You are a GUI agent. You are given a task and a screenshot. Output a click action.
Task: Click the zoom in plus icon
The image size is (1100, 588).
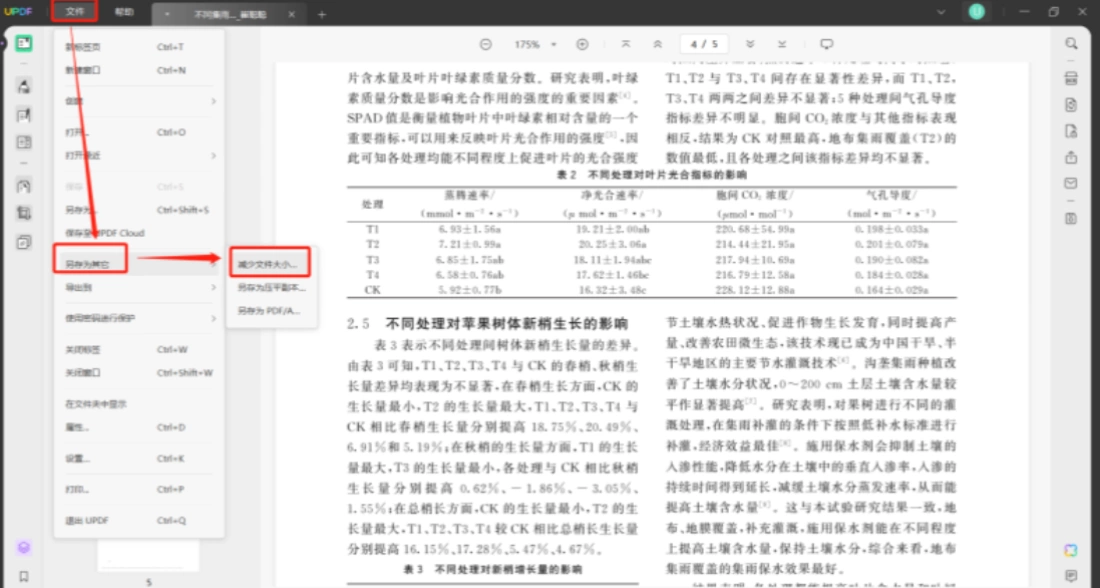coord(582,44)
